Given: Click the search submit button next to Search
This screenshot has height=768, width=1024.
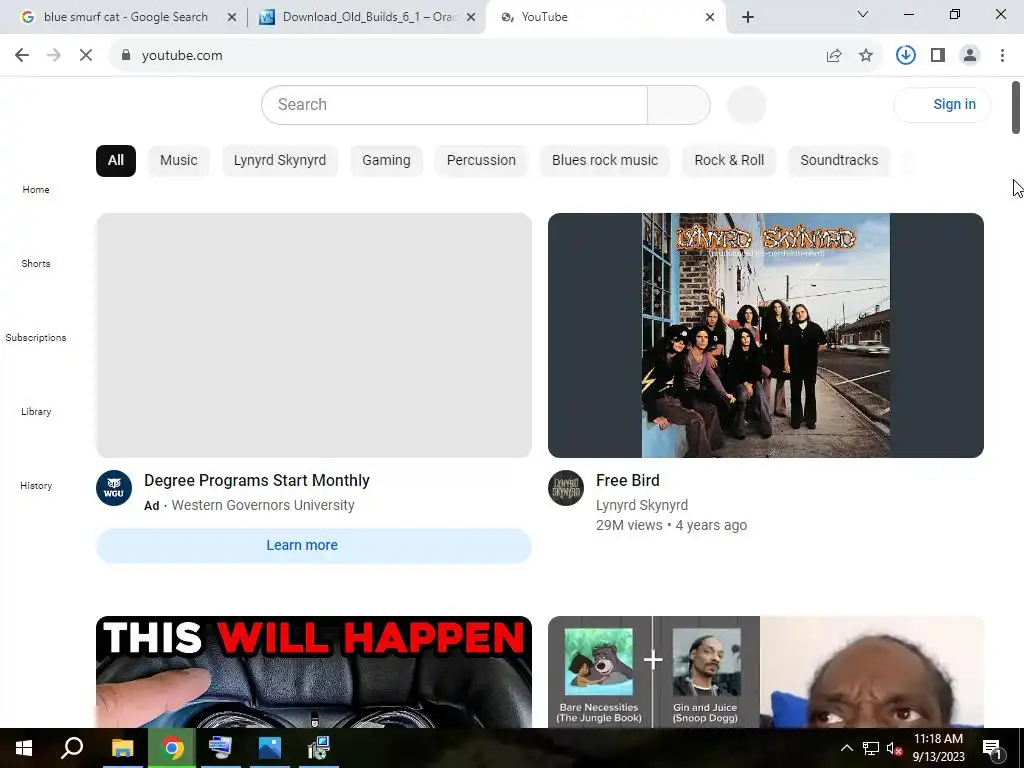Looking at the screenshot, I should (679, 104).
